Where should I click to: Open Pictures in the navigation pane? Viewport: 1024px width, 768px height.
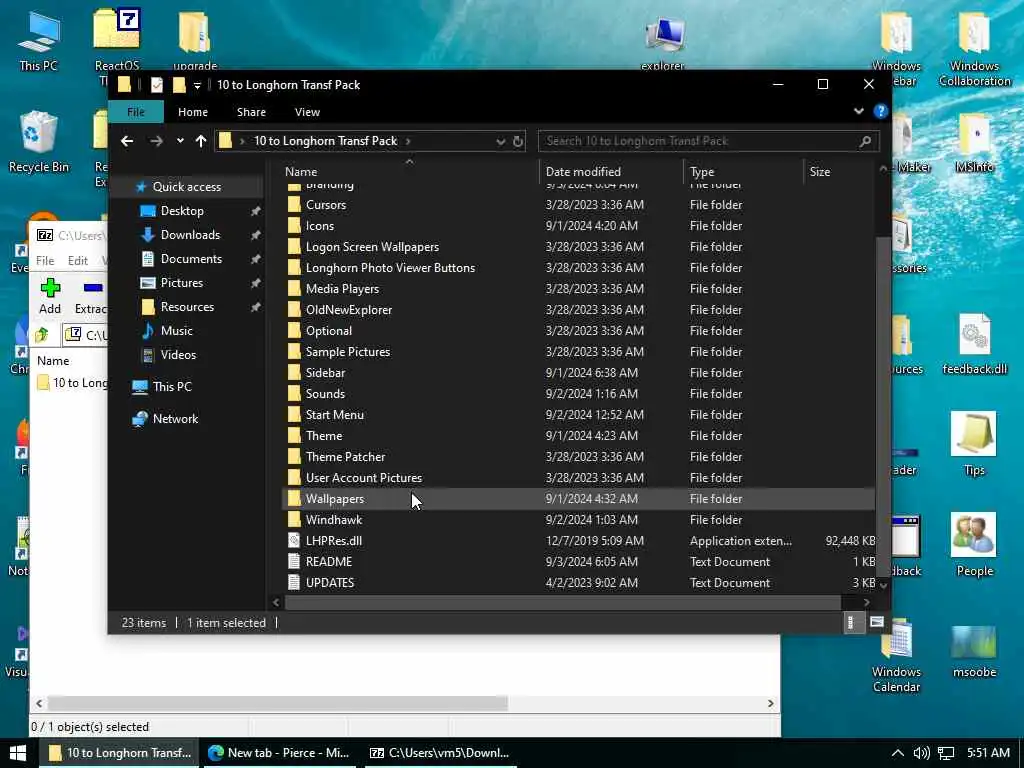tap(182, 283)
